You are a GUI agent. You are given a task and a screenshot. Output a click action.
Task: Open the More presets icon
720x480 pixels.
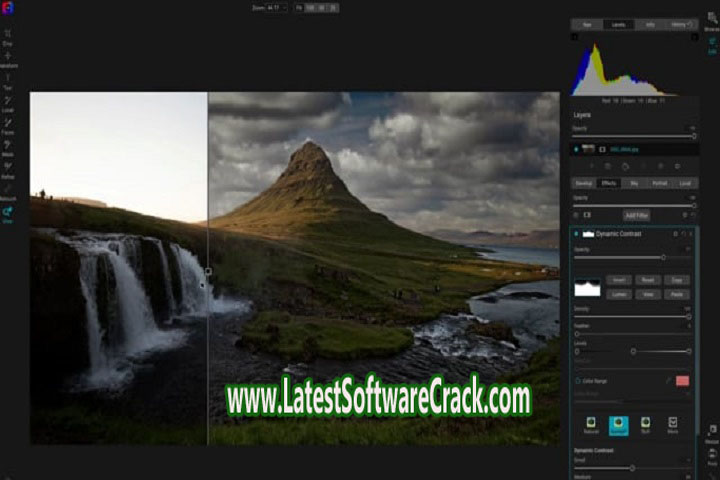pyautogui.click(x=673, y=425)
